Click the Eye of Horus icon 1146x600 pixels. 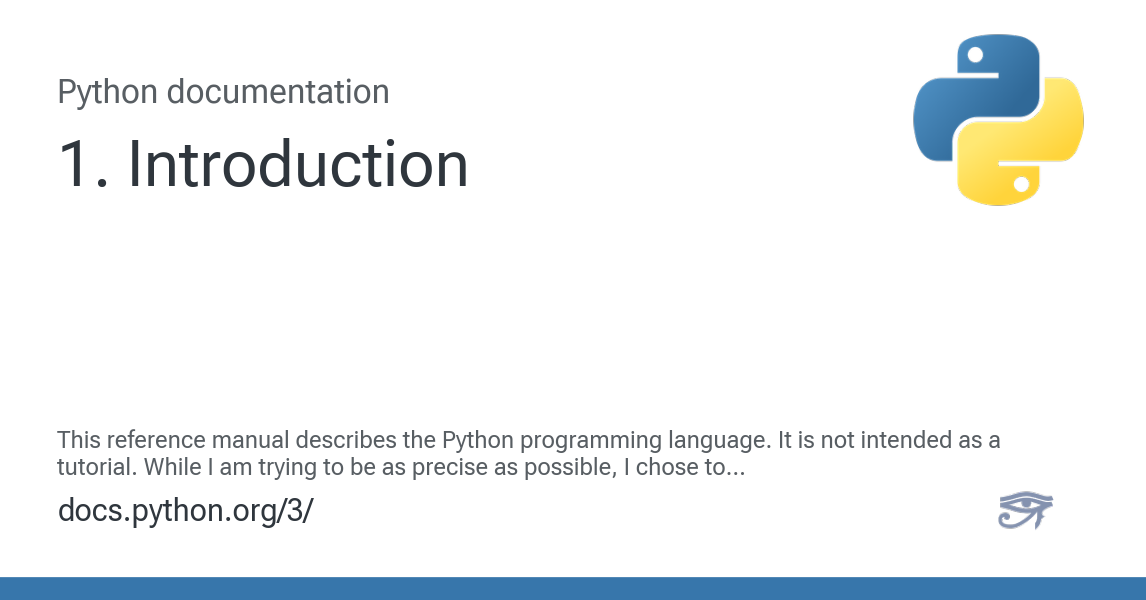1025,510
